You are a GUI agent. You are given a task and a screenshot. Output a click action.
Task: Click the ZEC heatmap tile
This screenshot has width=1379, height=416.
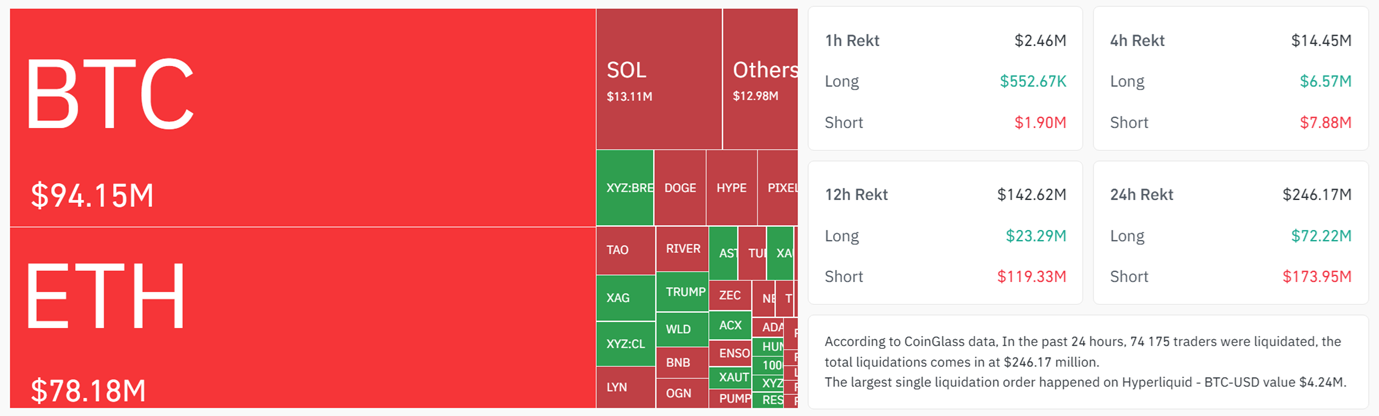[x=729, y=296]
